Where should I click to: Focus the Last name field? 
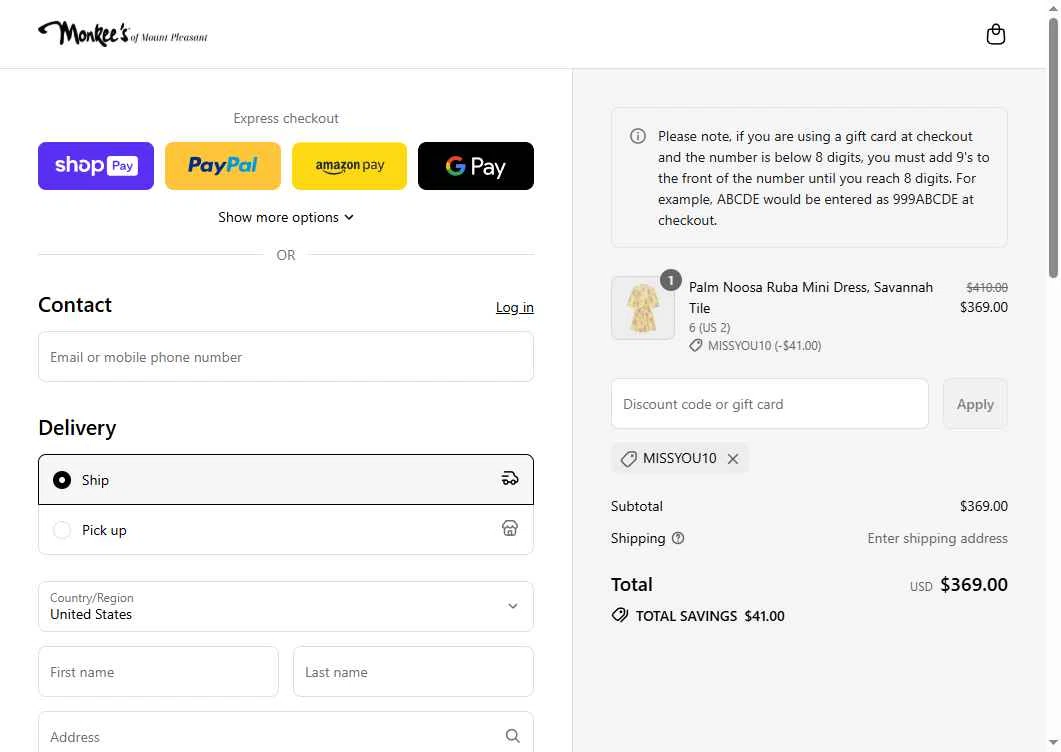click(413, 671)
